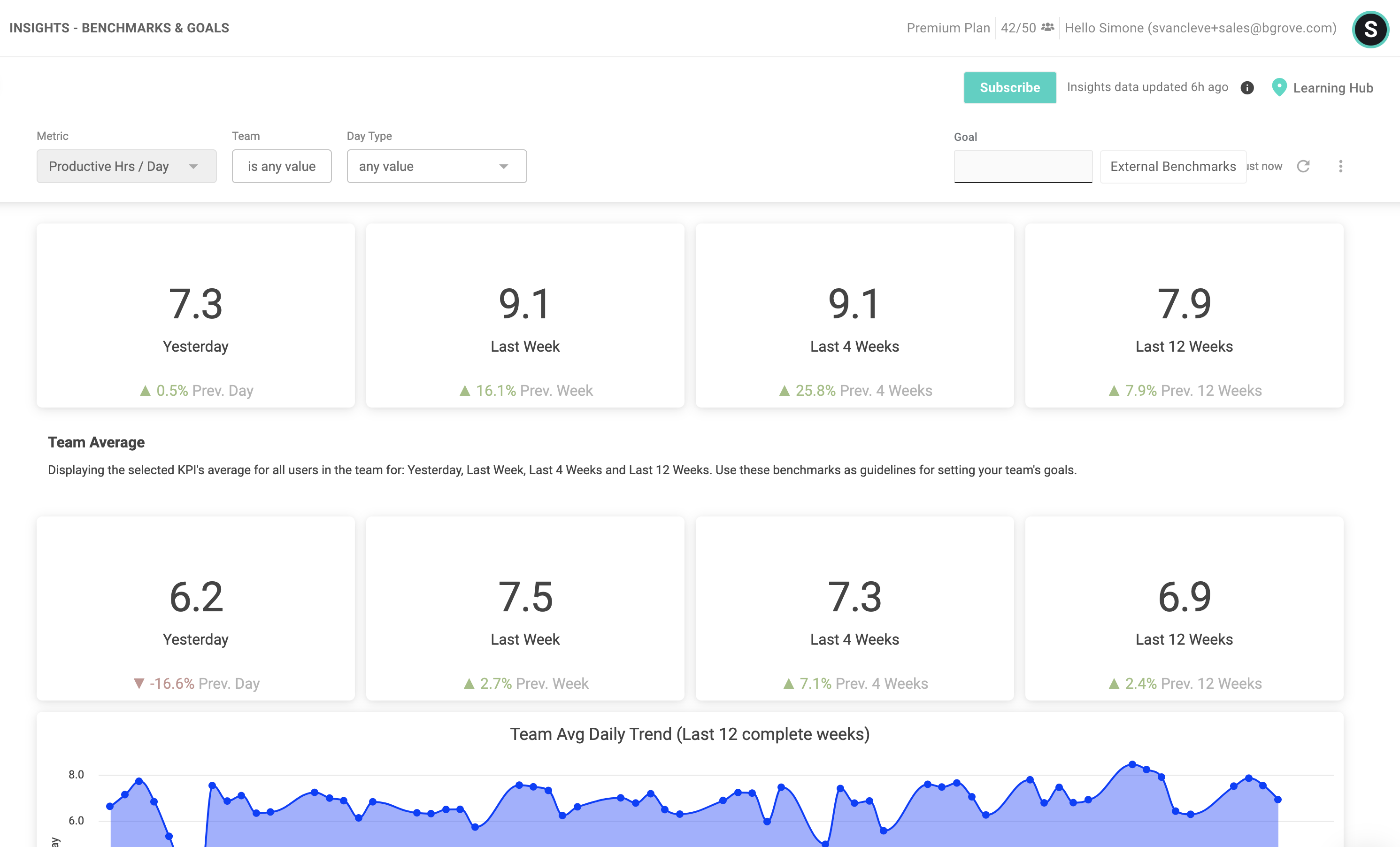The image size is (1400, 847).
Task: Click the -16.6% Prev. Day change text
Action: pyautogui.click(x=196, y=684)
